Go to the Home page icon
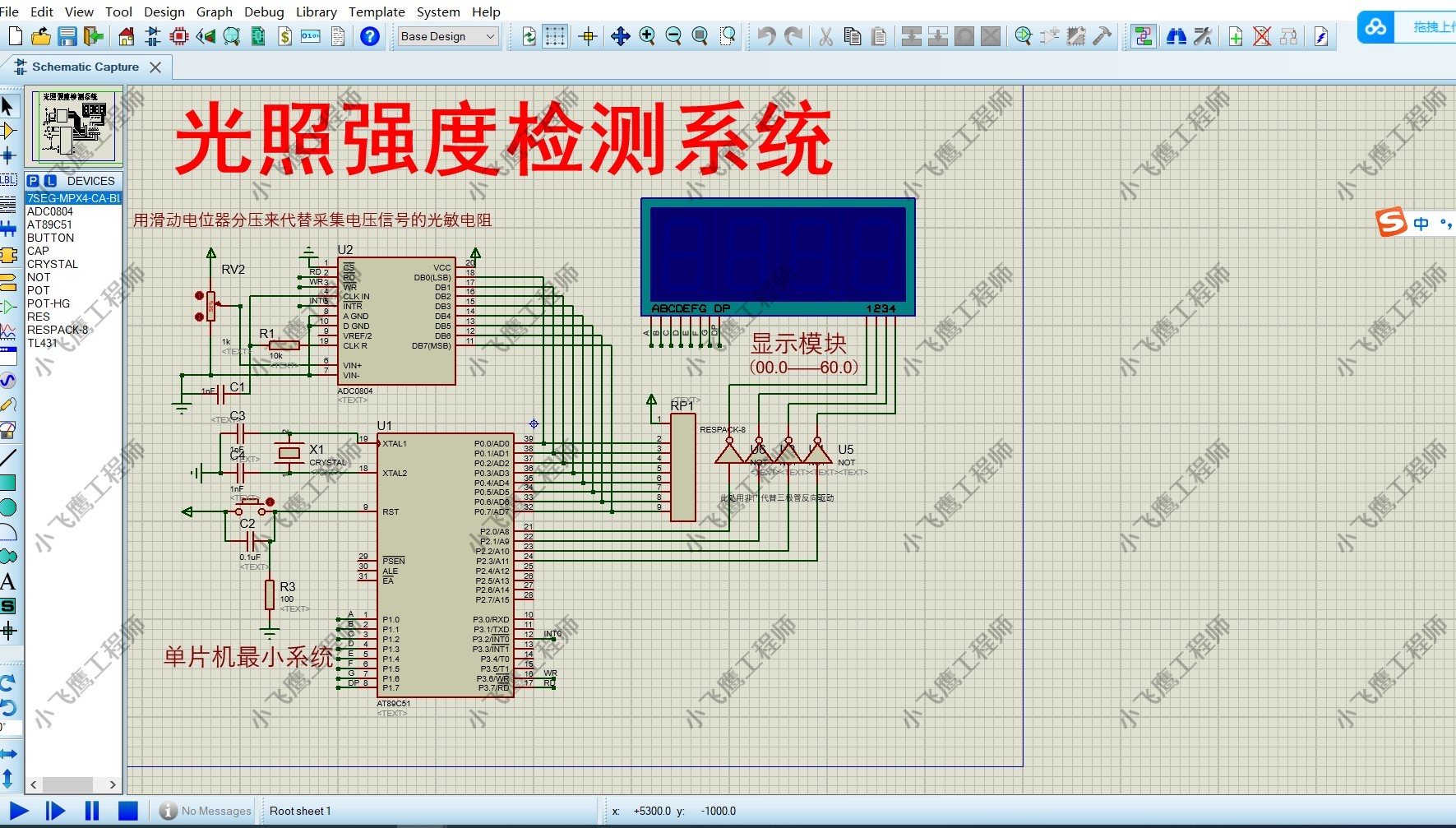The height and width of the screenshot is (828, 1456). (x=127, y=36)
